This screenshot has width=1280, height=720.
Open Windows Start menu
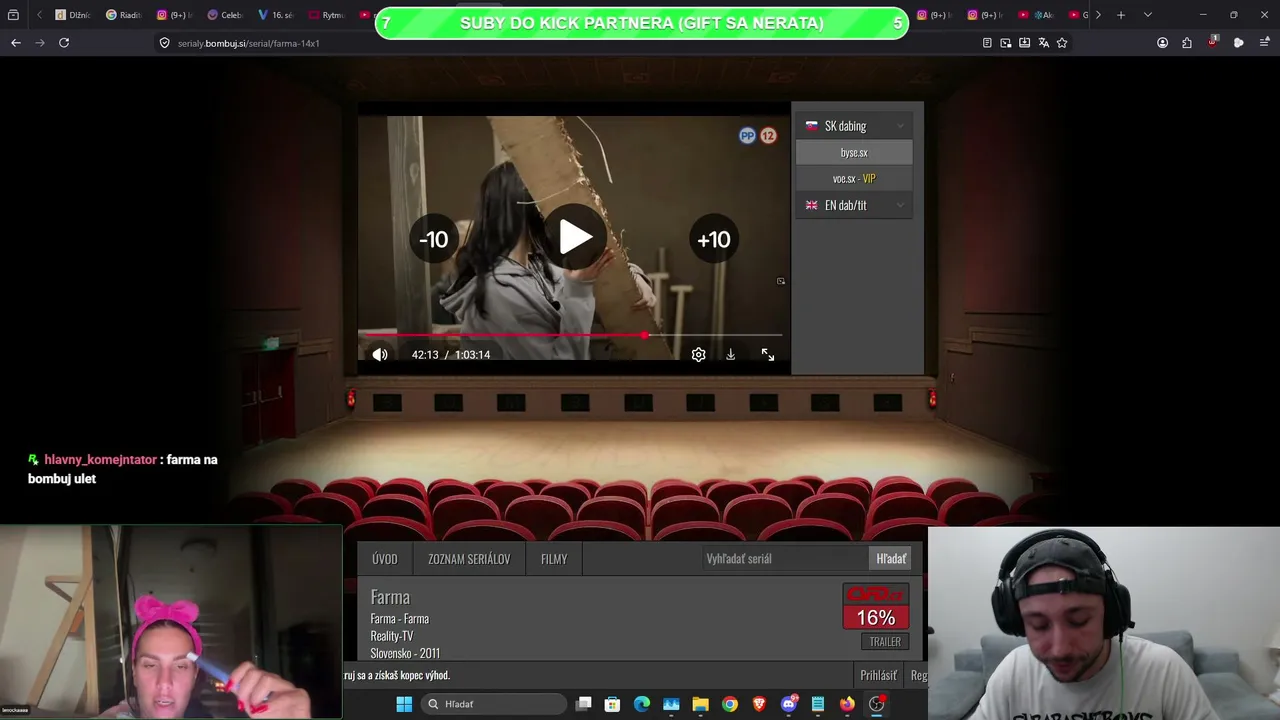404,704
